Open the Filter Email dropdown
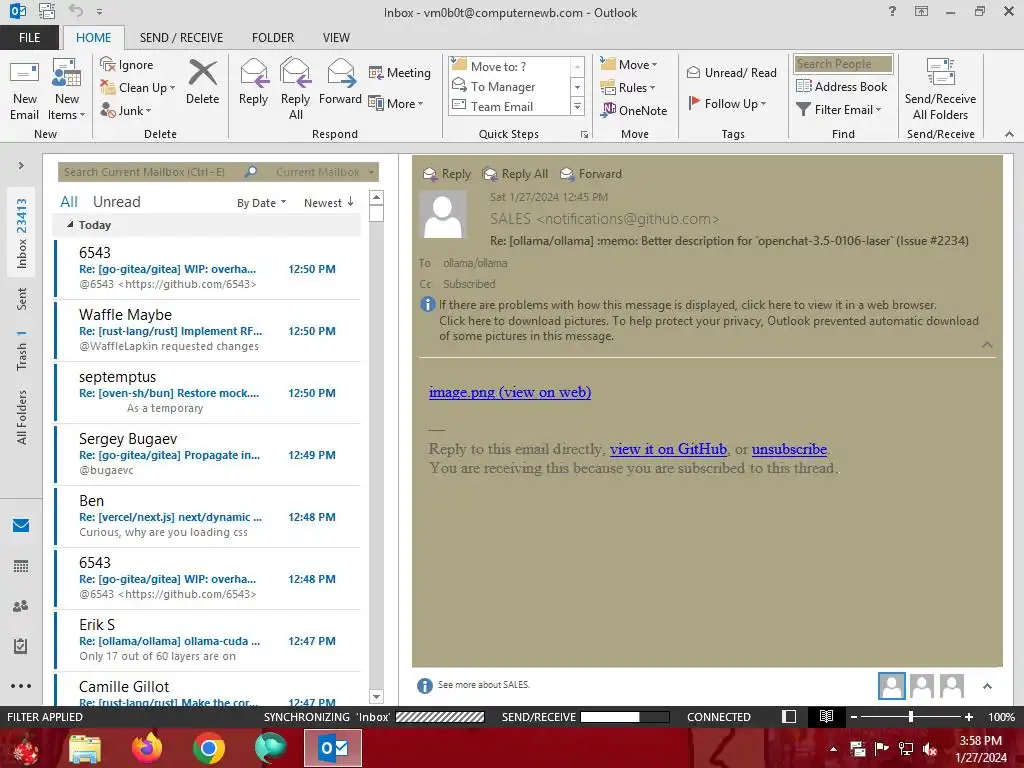This screenshot has height=768, width=1024. tap(839, 110)
